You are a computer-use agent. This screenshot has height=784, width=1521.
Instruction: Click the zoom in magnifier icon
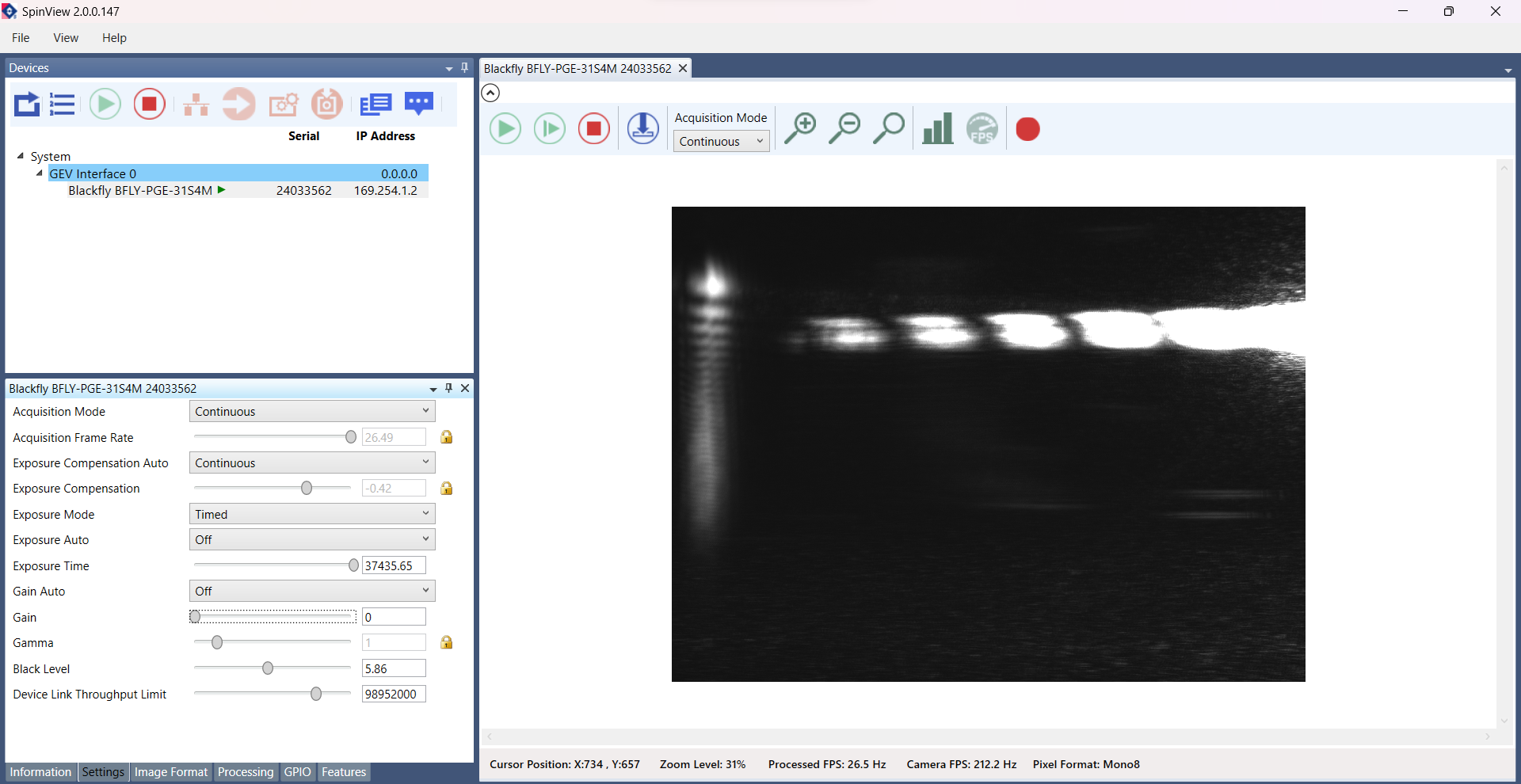pos(800,128)
